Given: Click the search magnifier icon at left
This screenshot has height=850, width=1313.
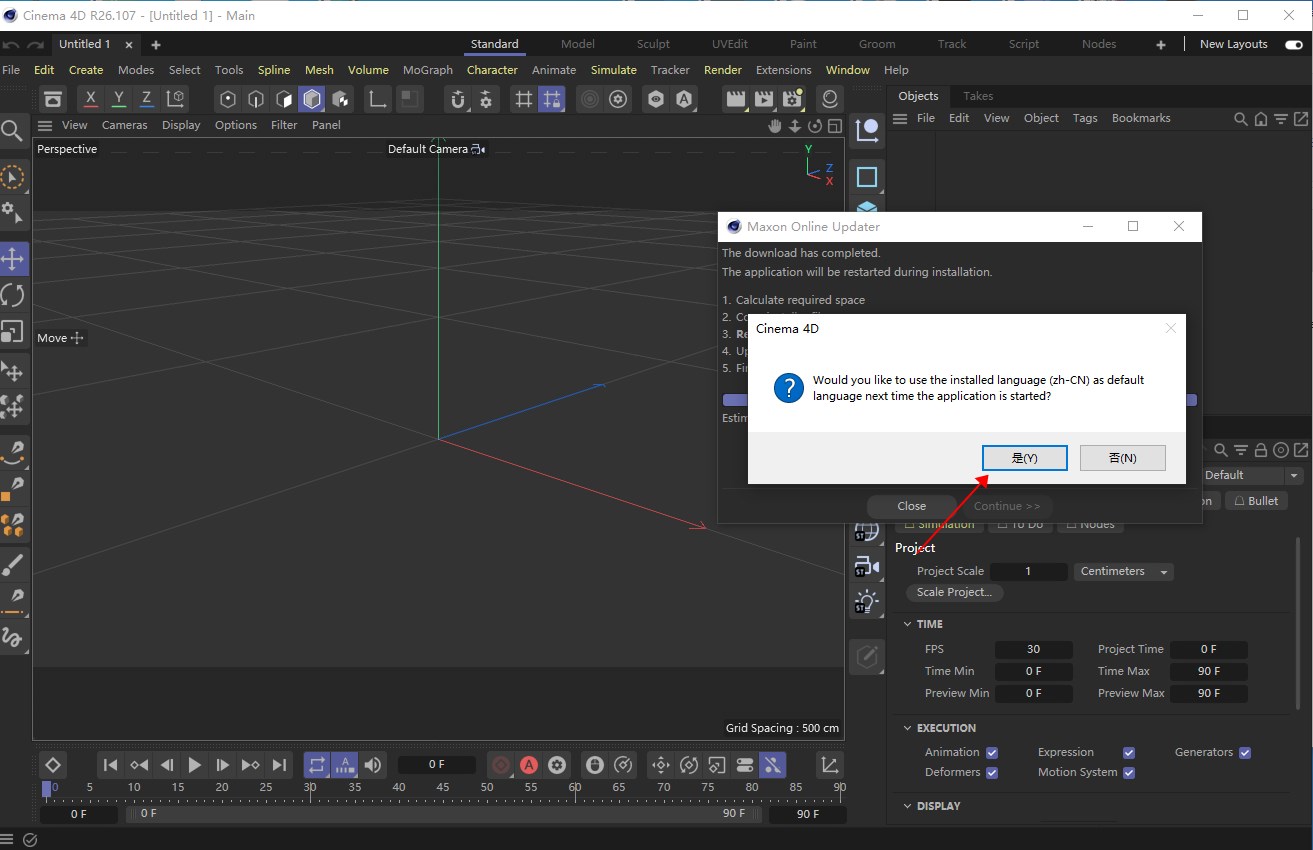Looking at the screenshot, I should [12, 131].
